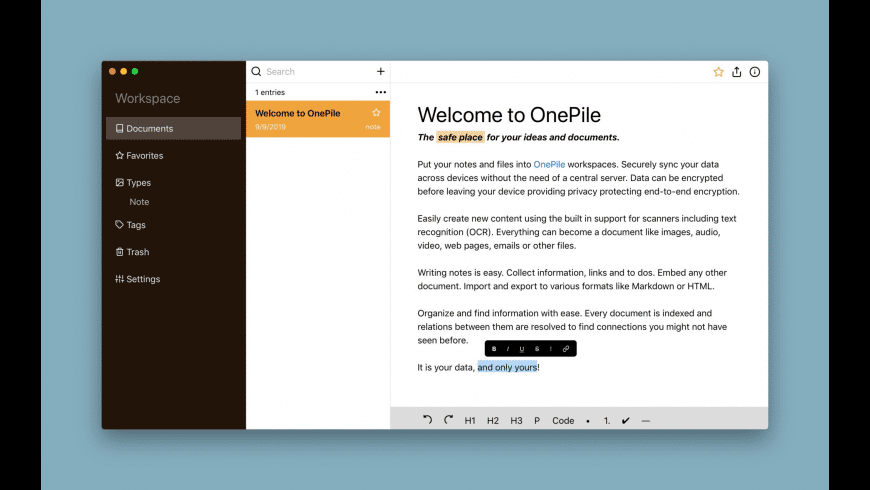This screenshot has height=490, width=870.
Task: Insert horizontal rule
Action: click(645, 421)
